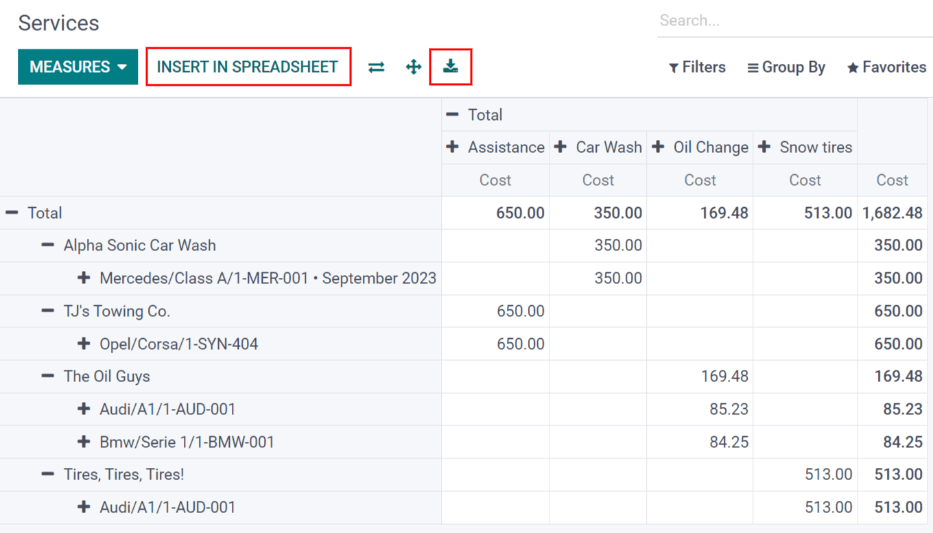Open the Measures dropdown

click(78, 67)
